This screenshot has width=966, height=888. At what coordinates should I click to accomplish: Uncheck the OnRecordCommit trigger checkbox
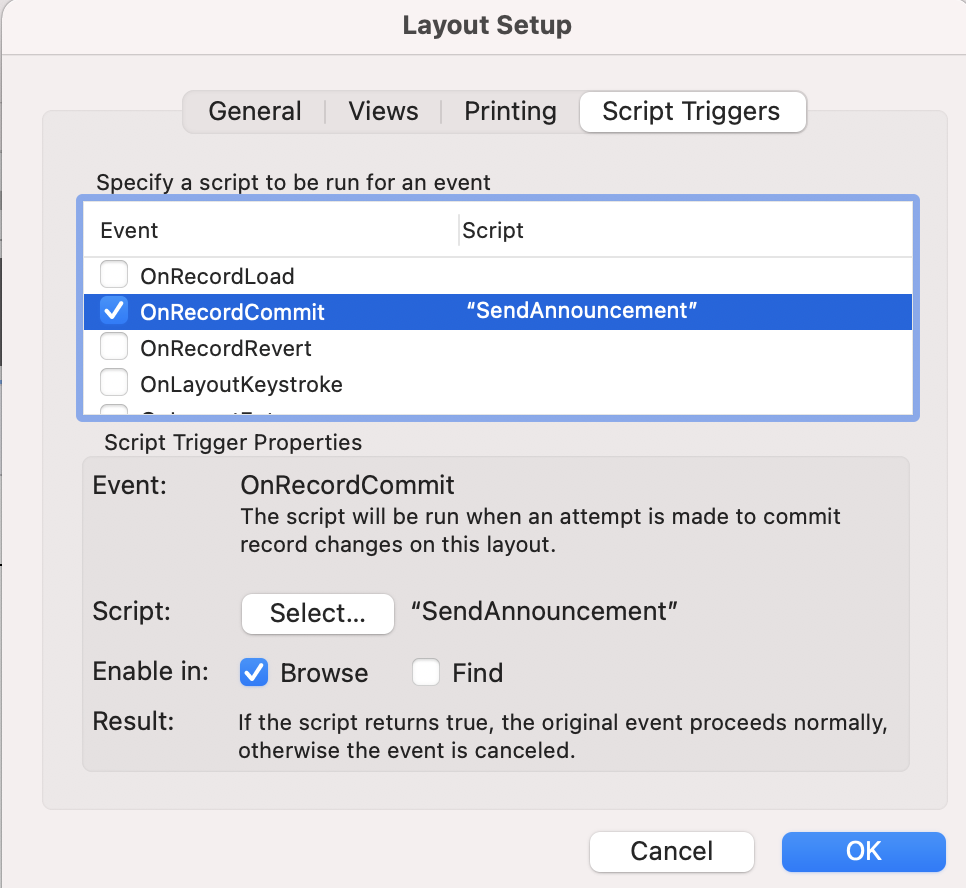tap(114, 311)
